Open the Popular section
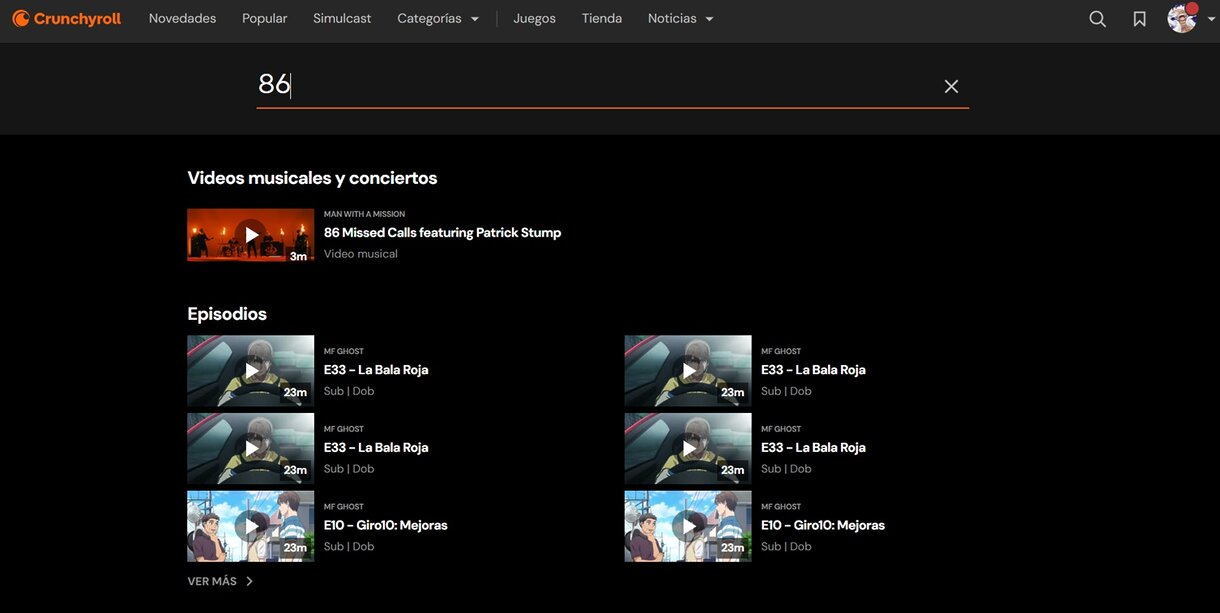Viewport: 1220px width, 613px height. click(x=264, y=19)
